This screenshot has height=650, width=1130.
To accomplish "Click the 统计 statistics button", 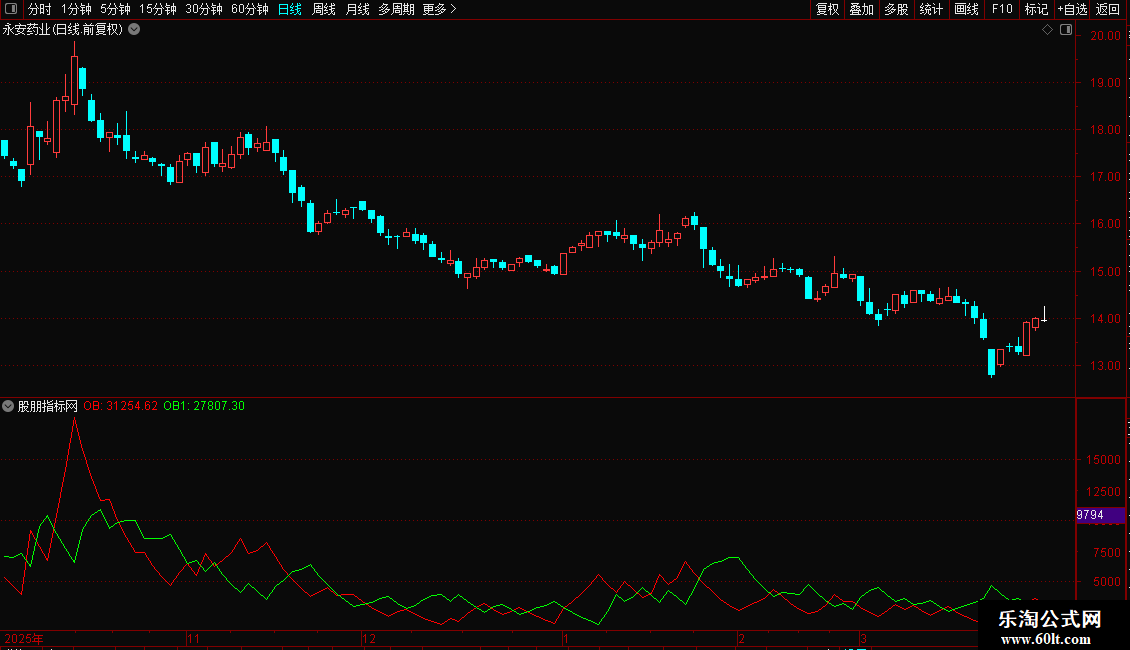I will (x=931, y=9).
